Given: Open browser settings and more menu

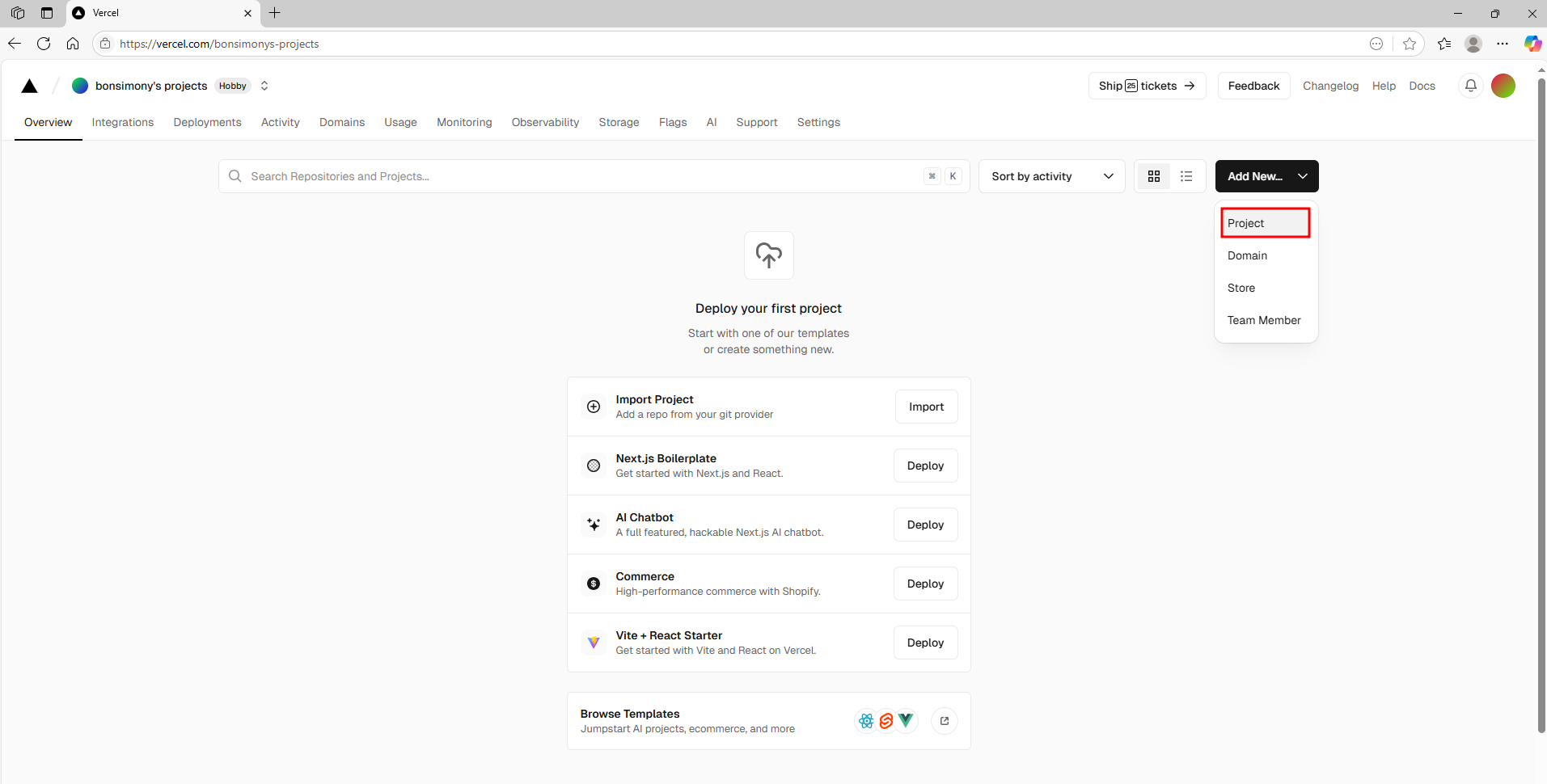Looking at the screenshot, I should tap(1503, 44).
